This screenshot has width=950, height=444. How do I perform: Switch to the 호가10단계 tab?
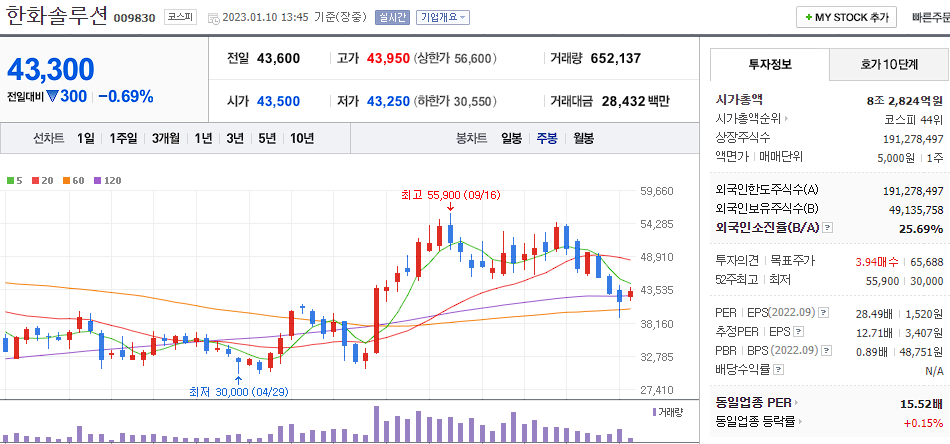point(889,64)
